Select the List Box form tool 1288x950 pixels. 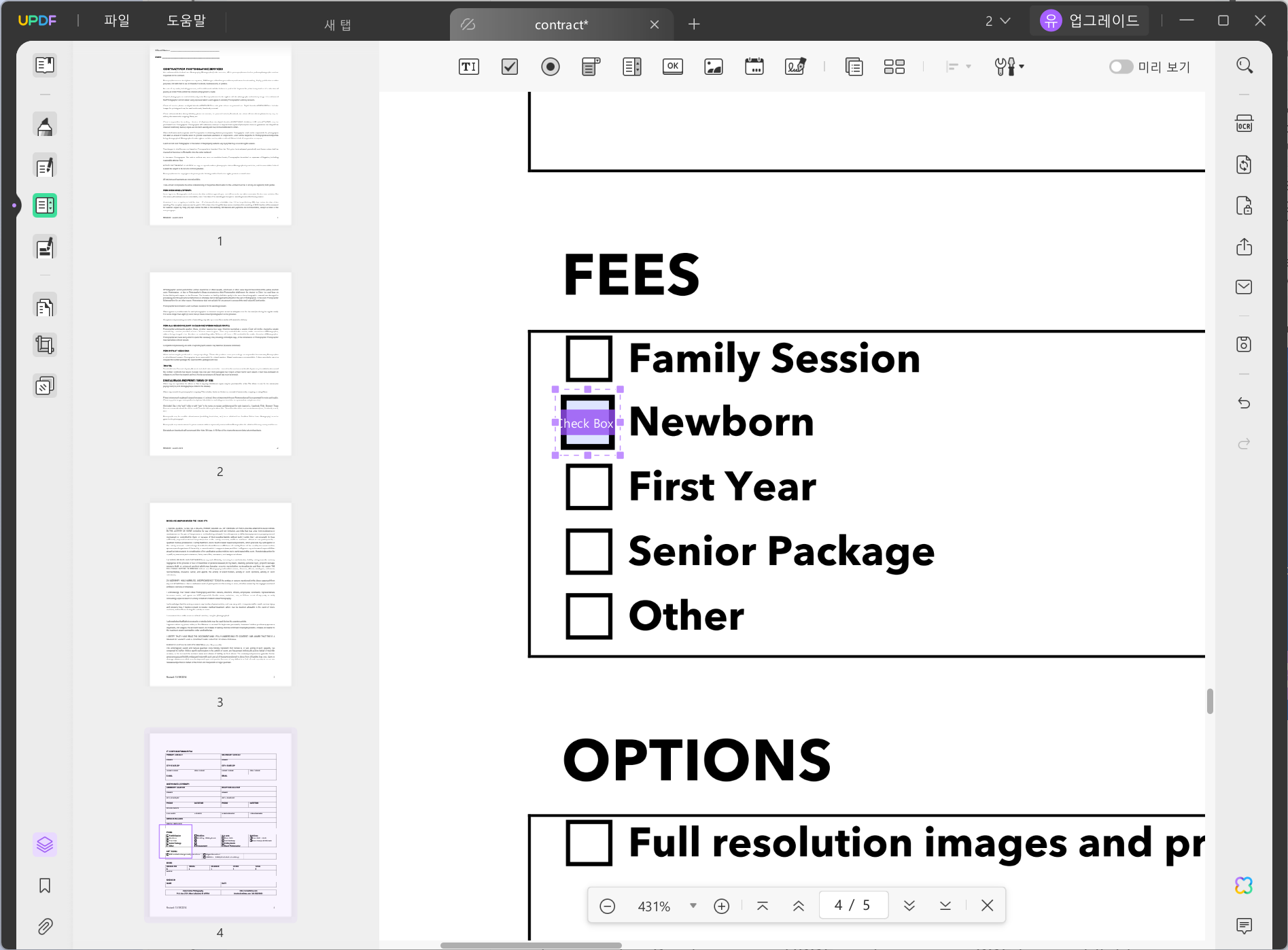coord(632,67)
